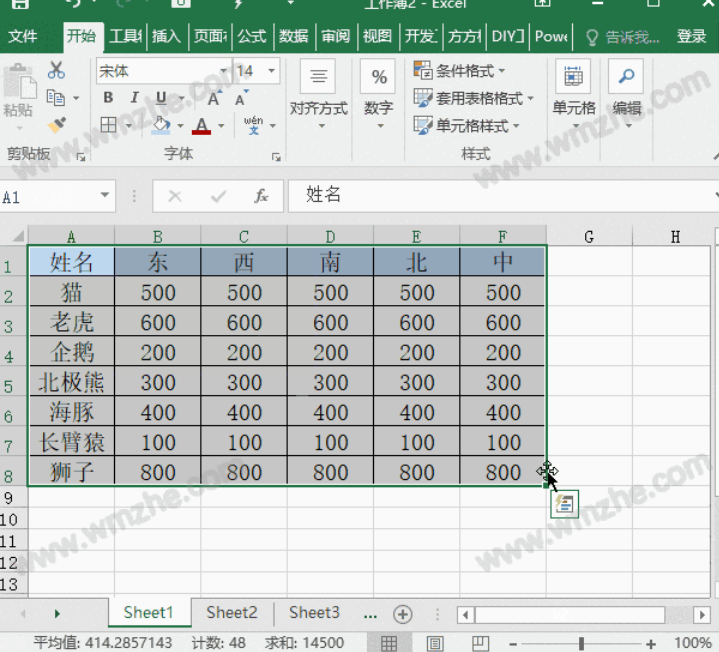This screenshot has height=652, width=719.
Task: Open font settings dialog launcher
Action: [x=276, y=157]
